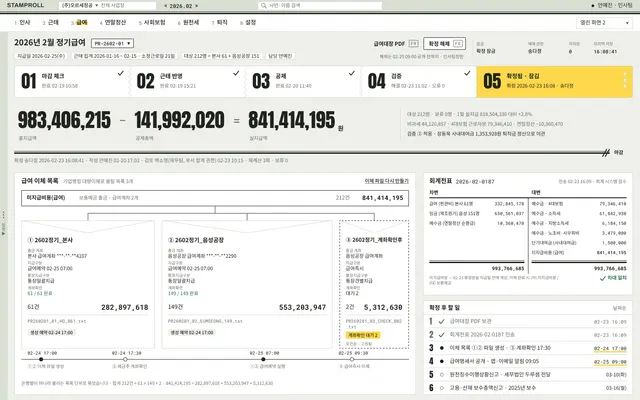Select step 03 공제 card
The height and width of the screenshot is (400, 640).
[x=303, y=81]
